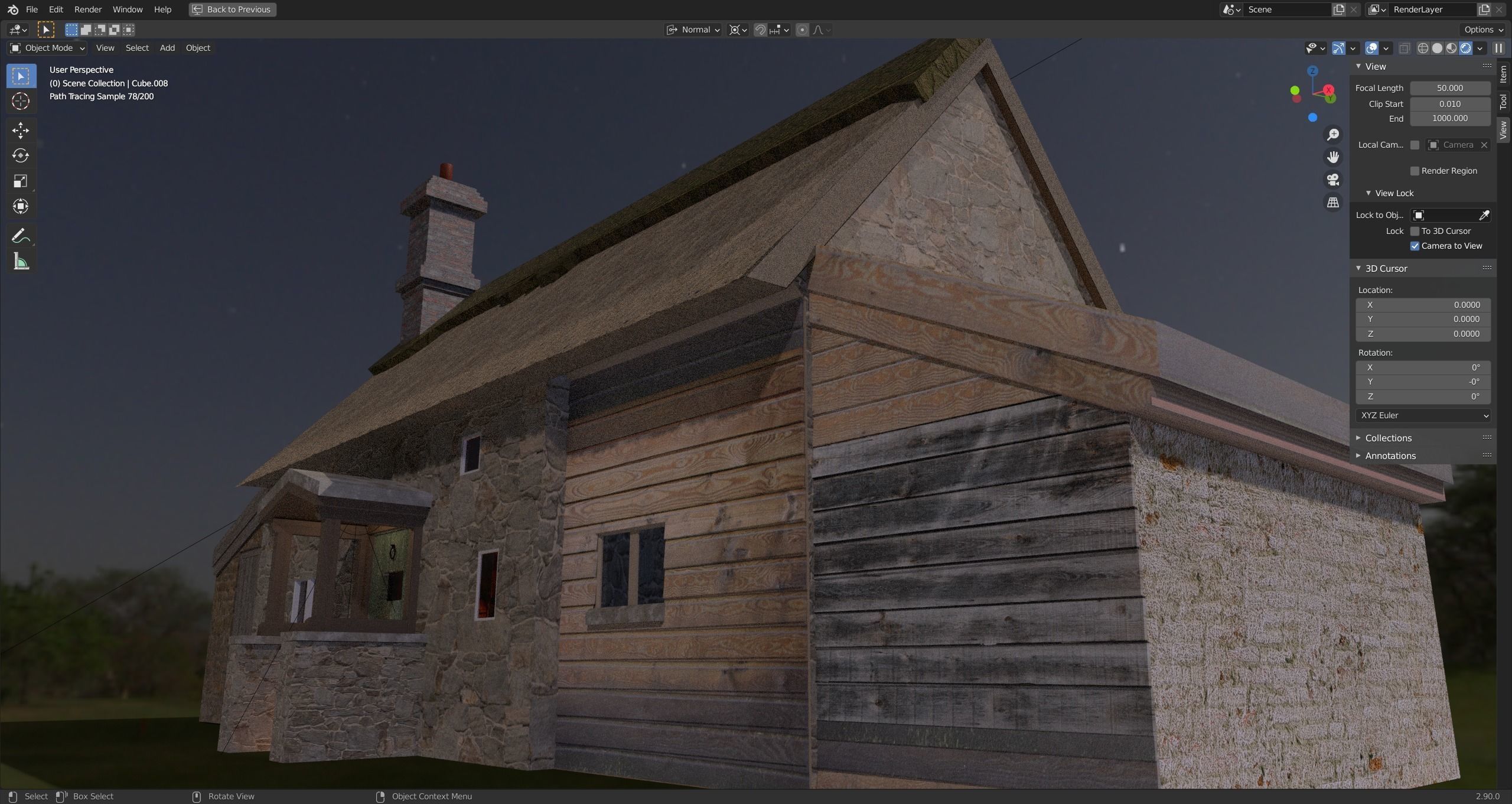Set selection mode to intersect
This screenshot has height=804, width=1512.
click(x=128, y=30)
